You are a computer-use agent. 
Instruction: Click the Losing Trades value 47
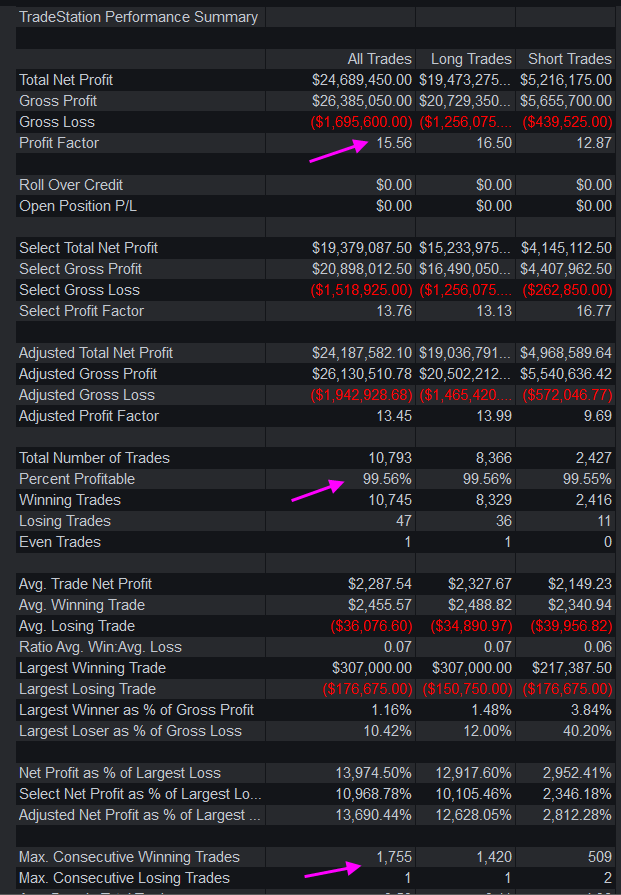402,521
